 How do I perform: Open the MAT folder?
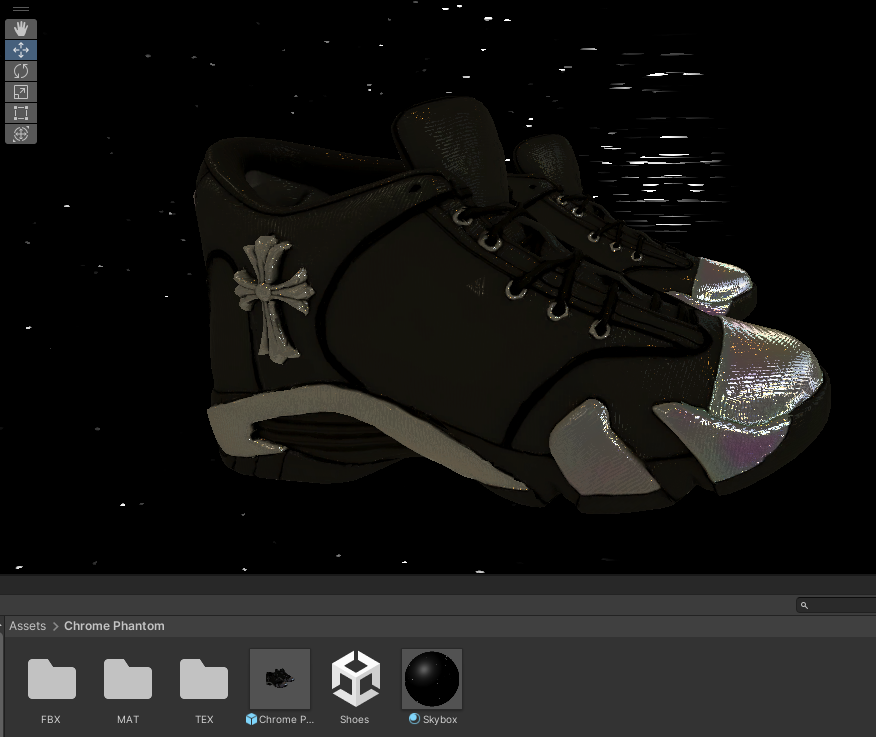pyautogui.click(x=127, y=679)
